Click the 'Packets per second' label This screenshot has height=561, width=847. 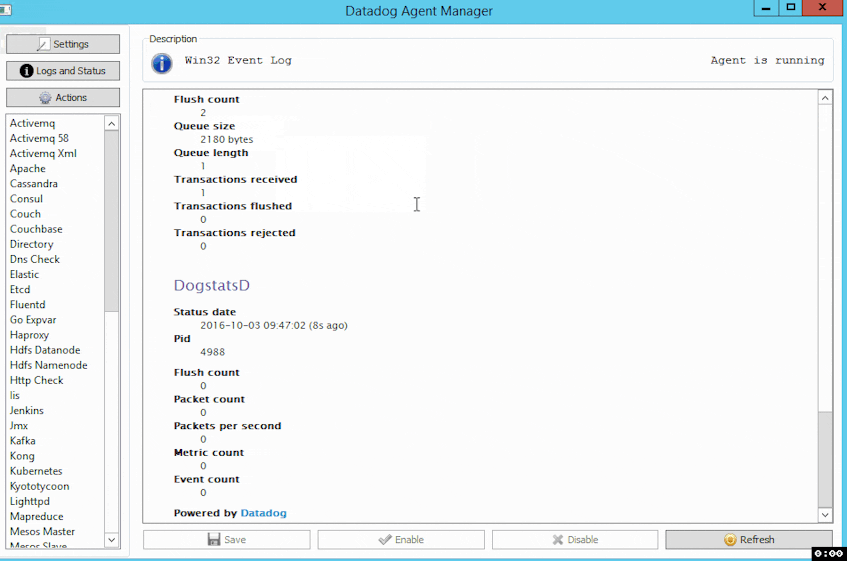[227, 425]
